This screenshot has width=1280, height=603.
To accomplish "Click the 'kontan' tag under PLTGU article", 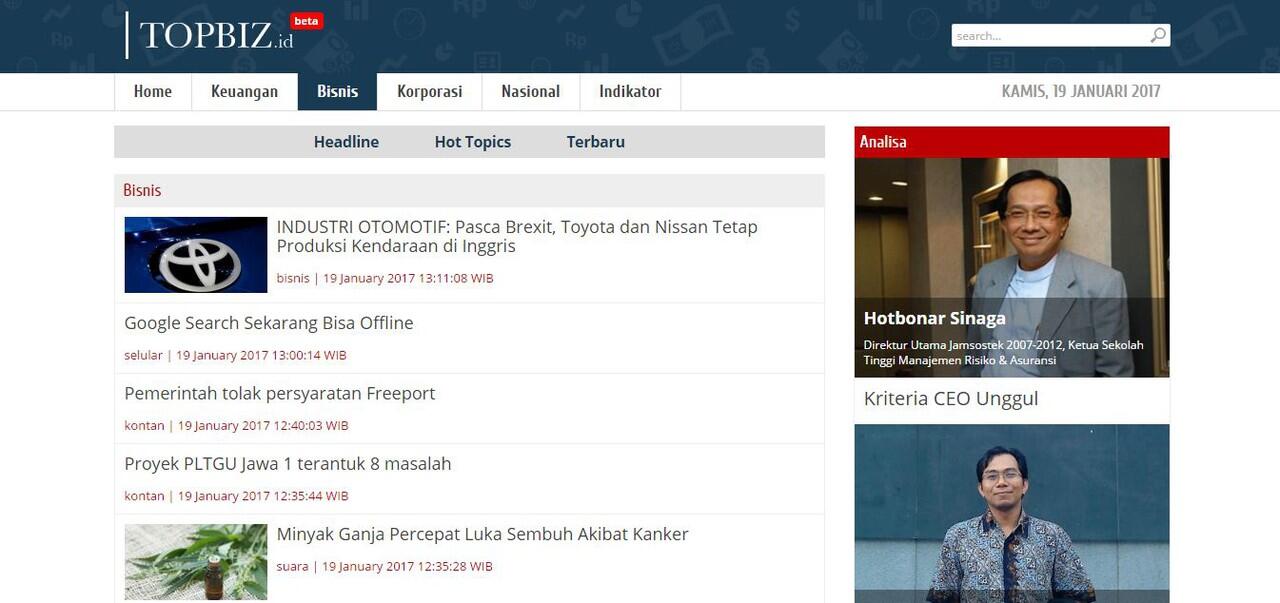I will tap(144, 496).
